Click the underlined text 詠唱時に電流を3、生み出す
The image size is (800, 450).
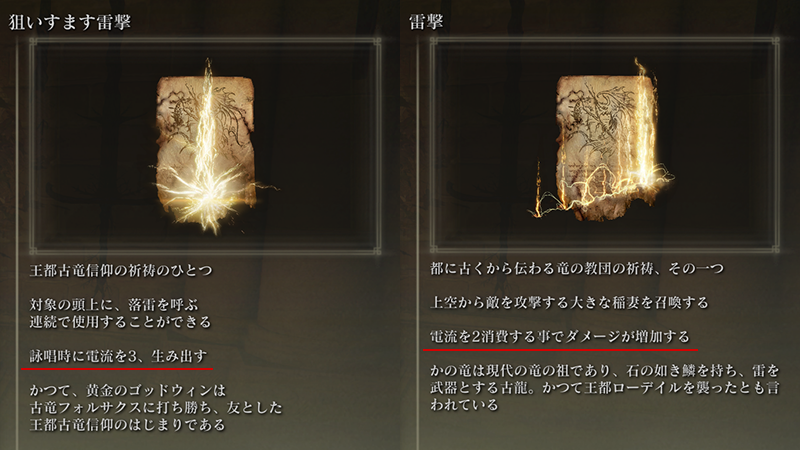coord(118,356)
